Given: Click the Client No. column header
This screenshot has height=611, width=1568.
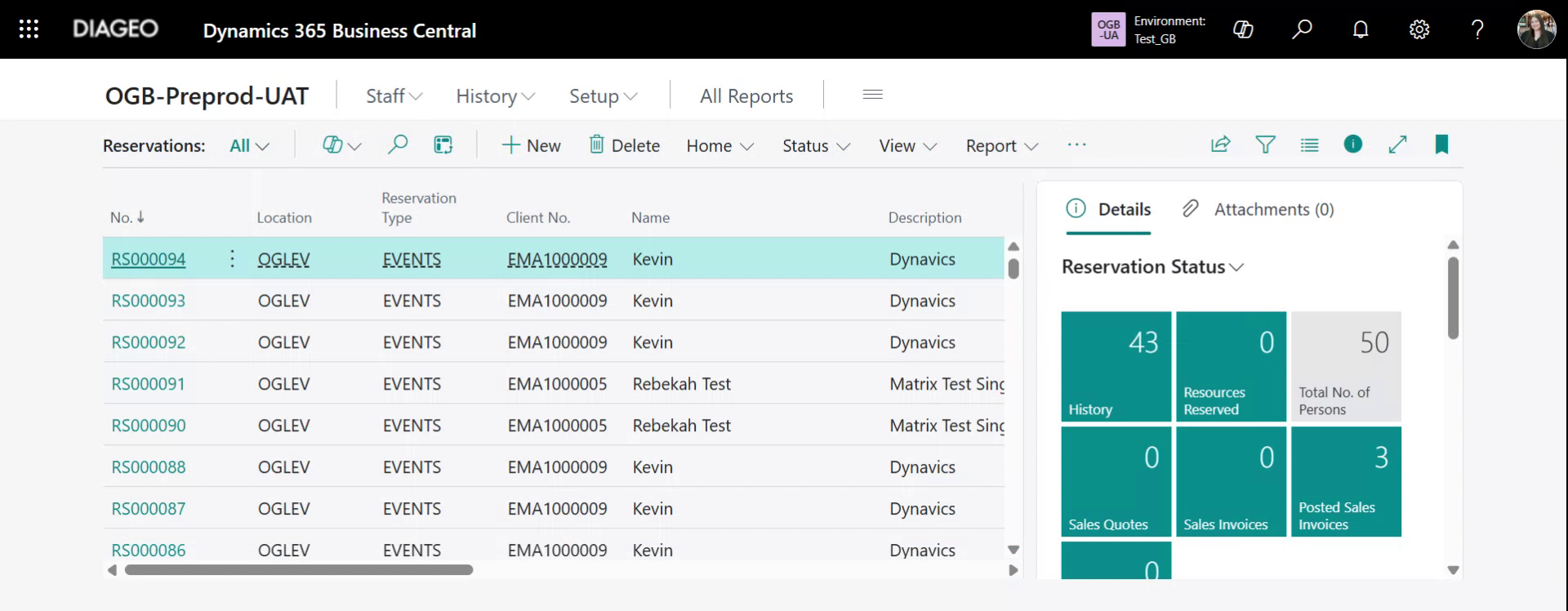Looking at the screenshot, I should pyautogui.click(x=538, y=217).
